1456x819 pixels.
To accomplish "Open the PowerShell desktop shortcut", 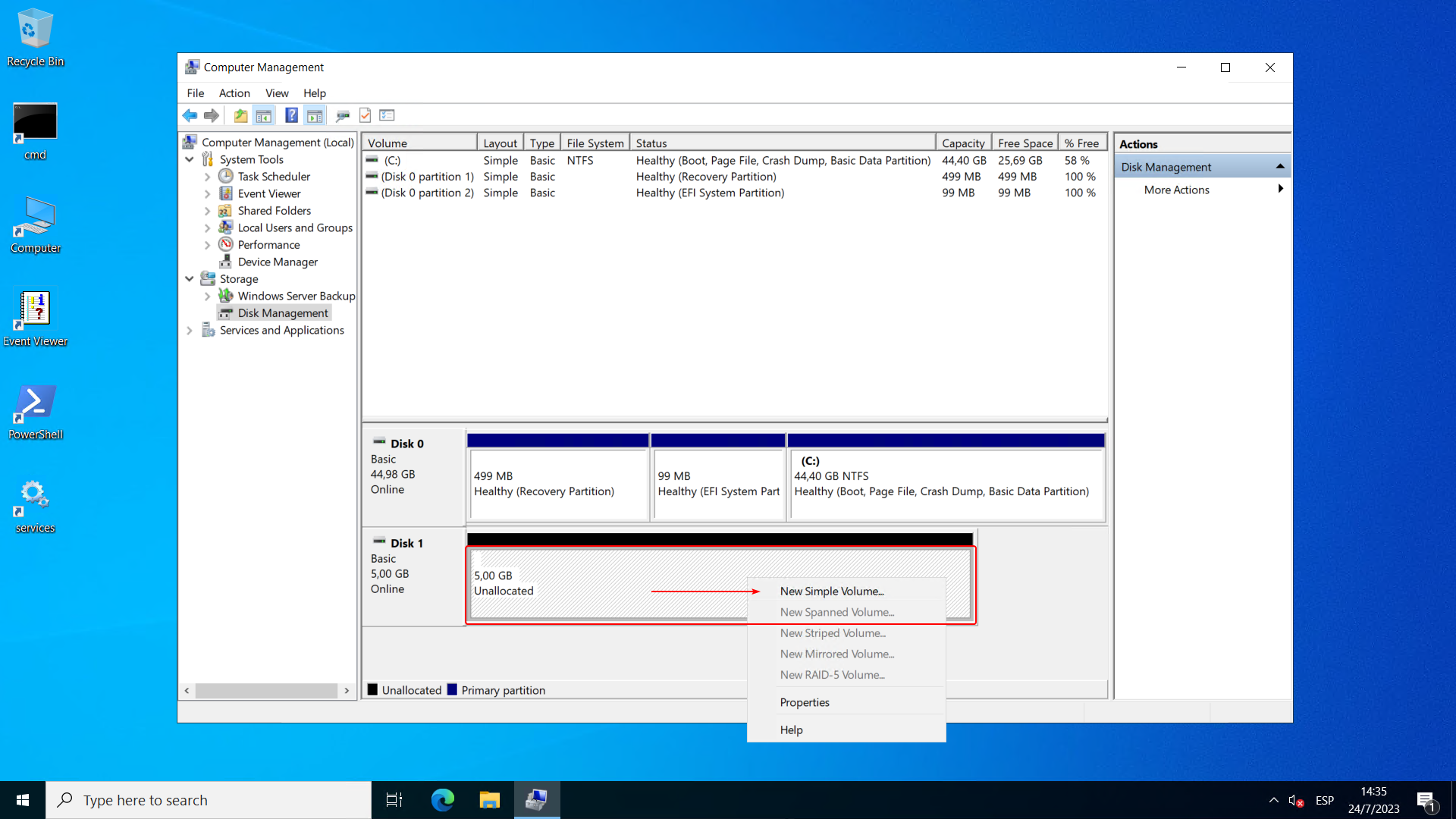I will (x=35, y=412).
